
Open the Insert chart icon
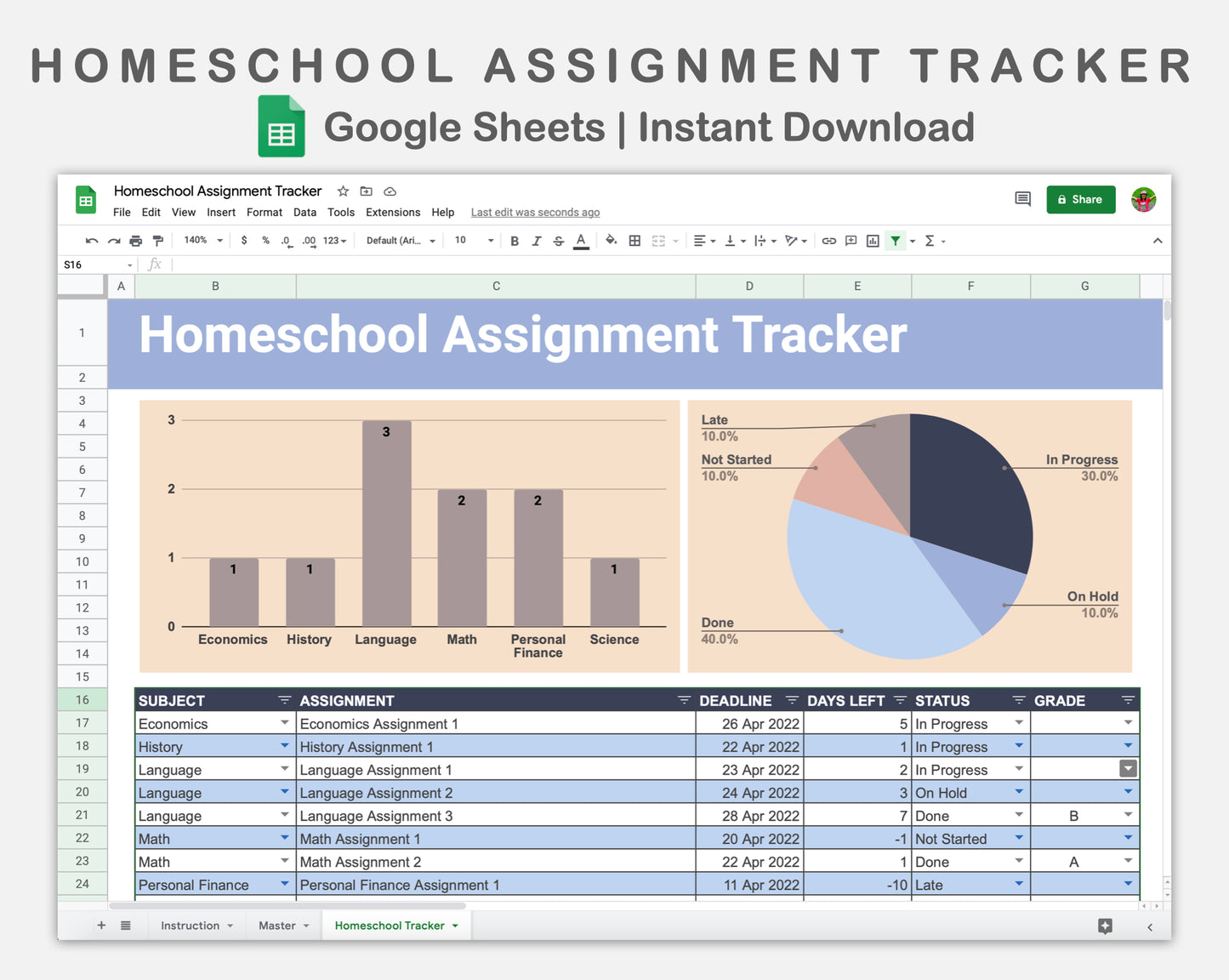pos(872,241)
